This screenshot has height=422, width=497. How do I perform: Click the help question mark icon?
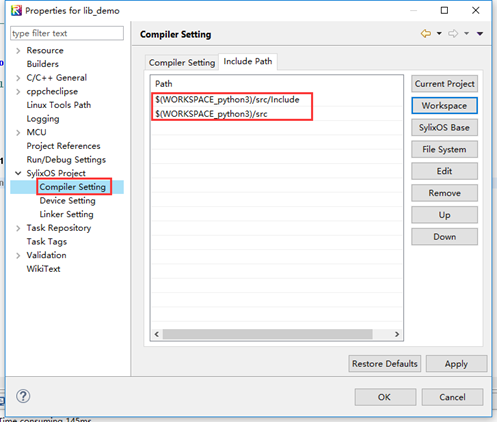pyautogui.click(x=23, y=396)
